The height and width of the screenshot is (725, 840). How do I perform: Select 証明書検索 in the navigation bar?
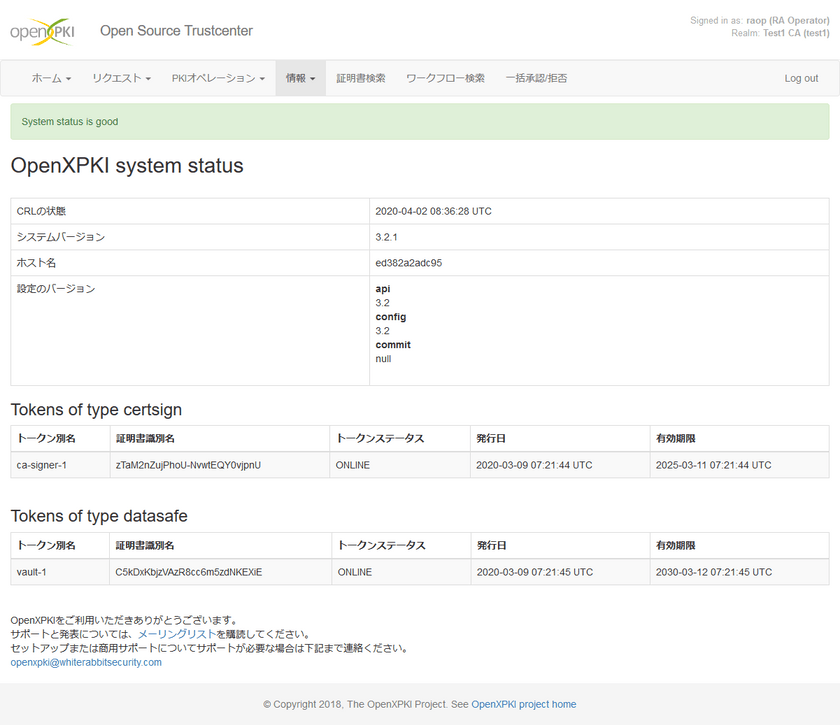pos(361,78)
